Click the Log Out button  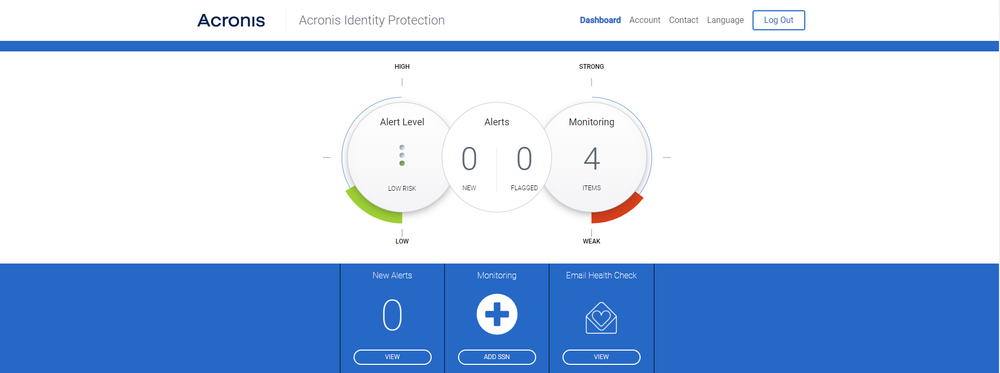(779, 20)
